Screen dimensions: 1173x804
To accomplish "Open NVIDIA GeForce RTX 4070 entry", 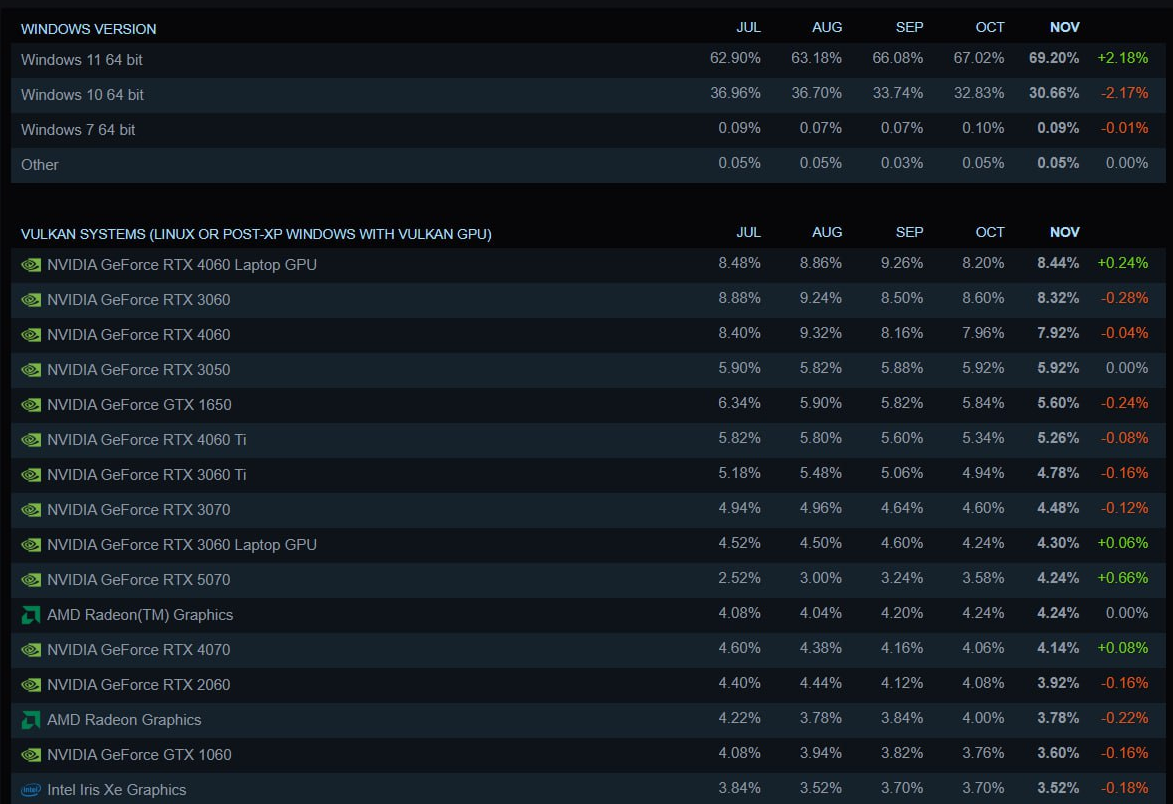I will (x=138, y=650).
